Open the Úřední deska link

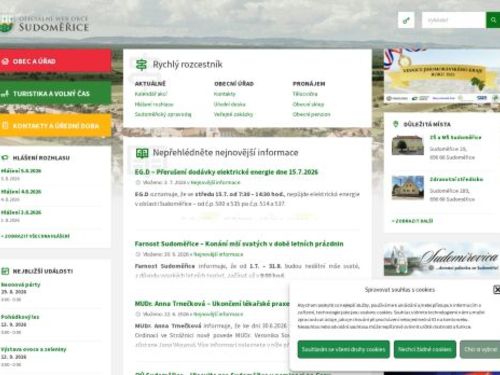coord(229,104)
